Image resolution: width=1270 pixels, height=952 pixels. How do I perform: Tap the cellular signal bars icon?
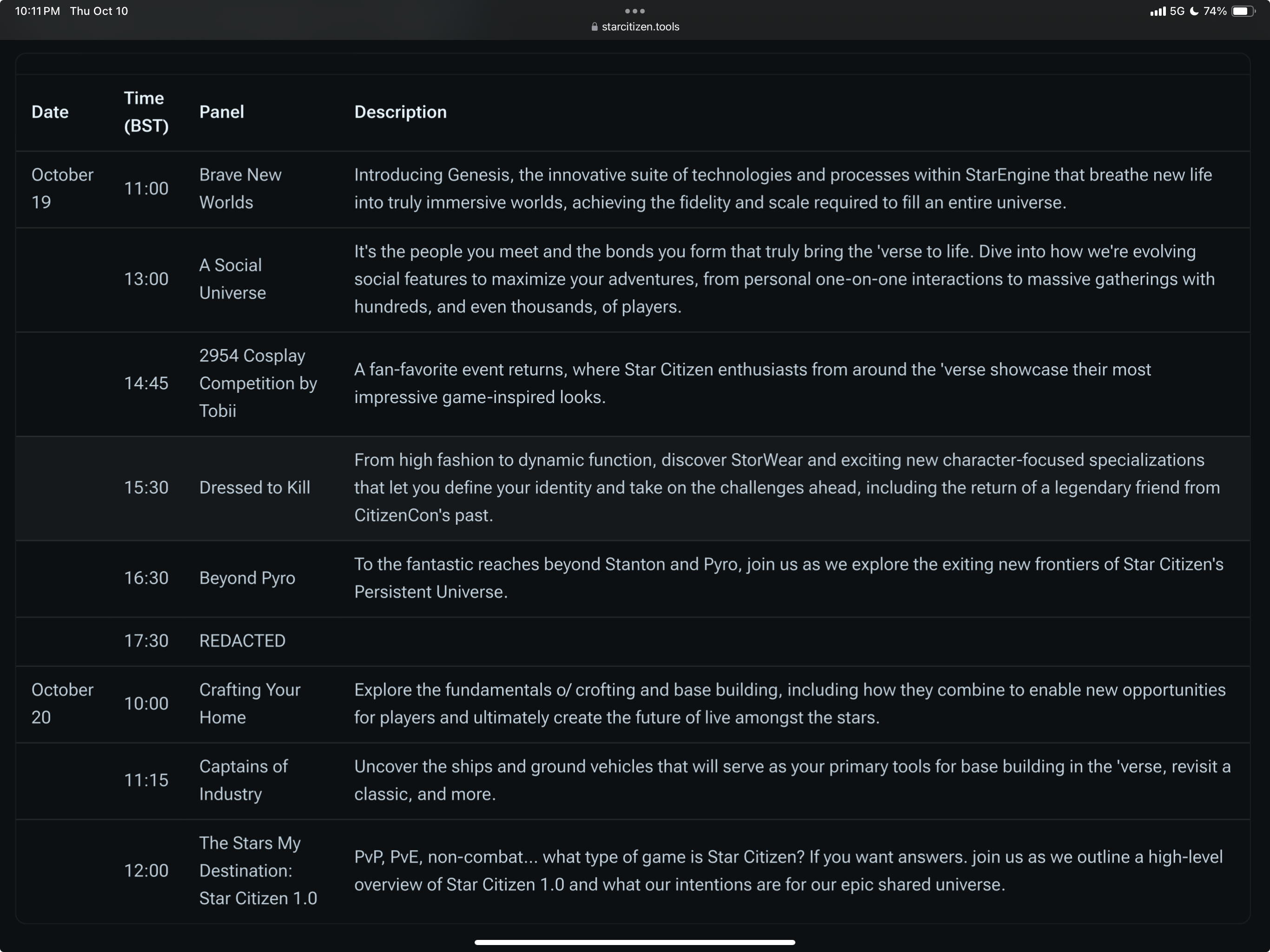coord(1158,12)
